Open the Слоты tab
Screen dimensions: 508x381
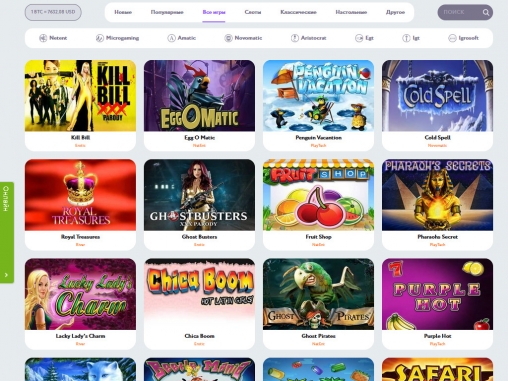click(253, 12)
